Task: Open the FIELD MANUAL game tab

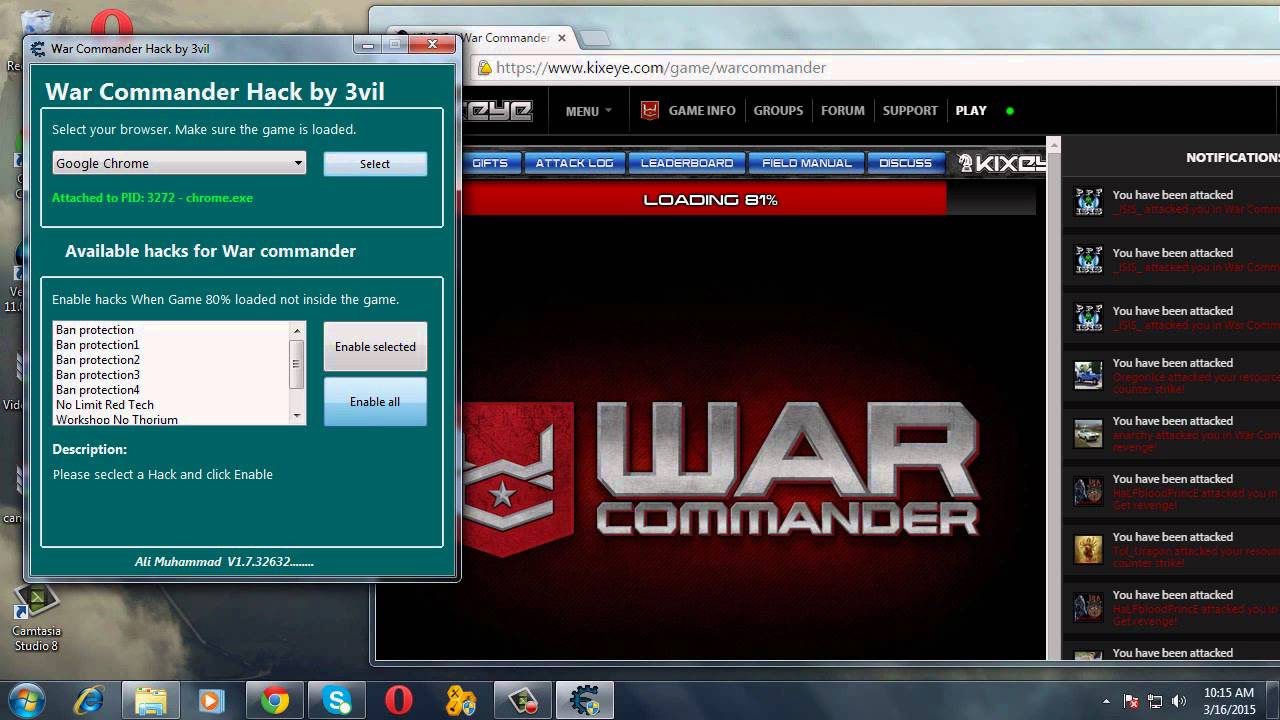Action: click(x=807, y=163)
